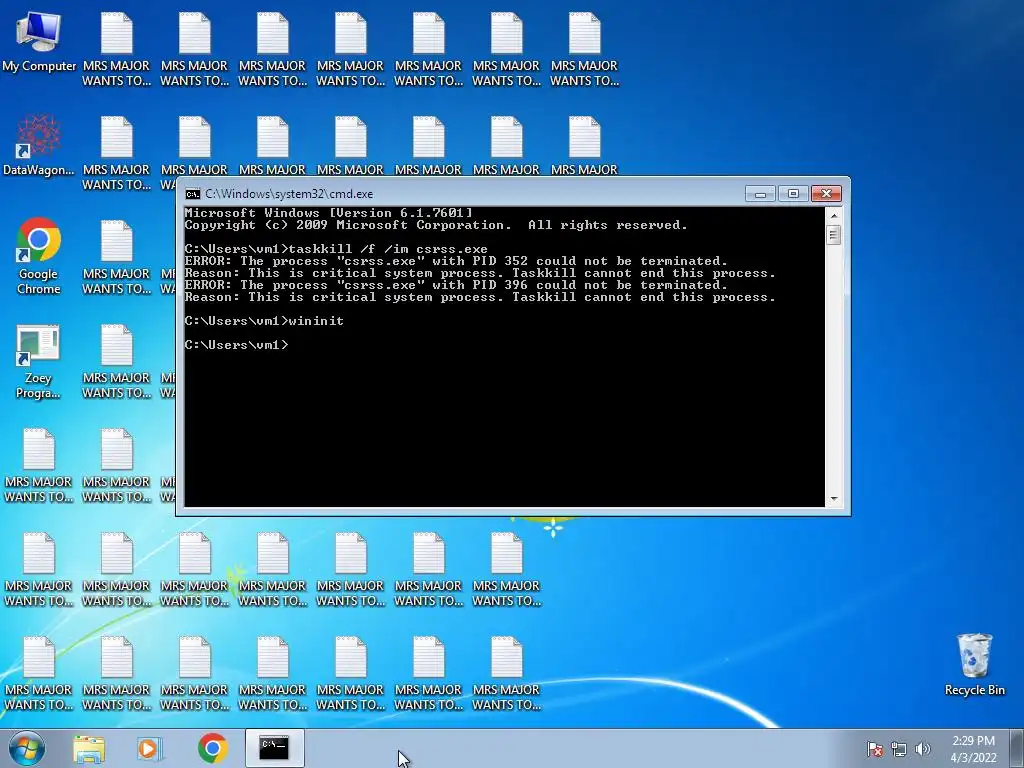
Task: Launch Windows Media Player from the taskbar
Action: [149, 748]
